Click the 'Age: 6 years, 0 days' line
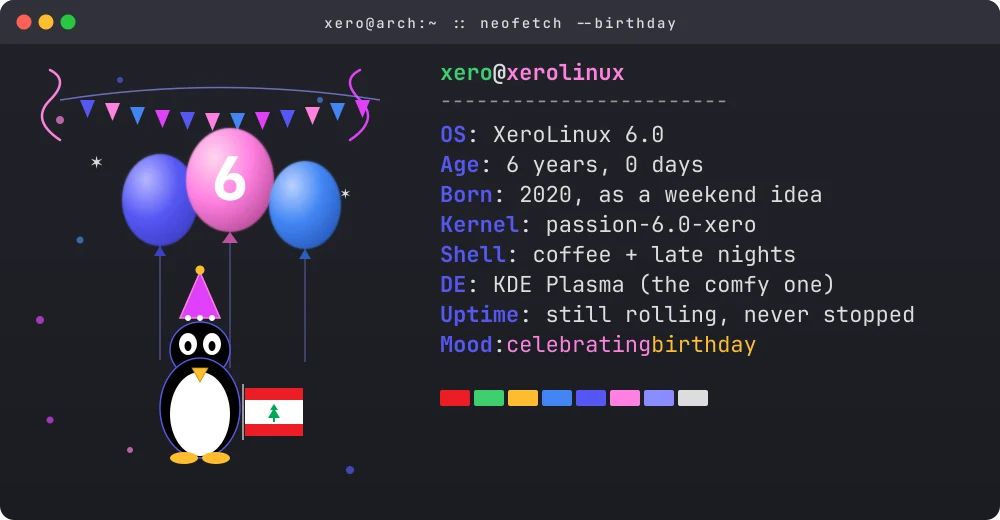This screenshot has height=520, width=1000. point(572,165)
